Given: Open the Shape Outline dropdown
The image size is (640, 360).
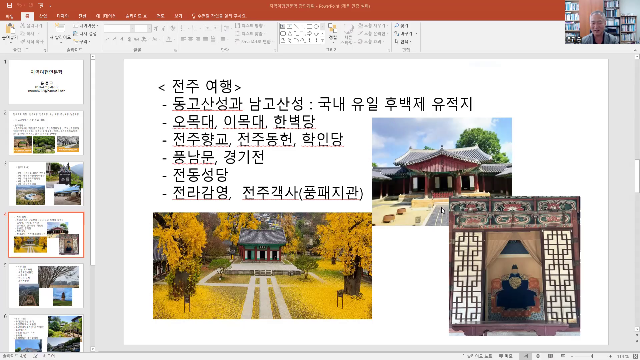Looking at the screenshot, I should [372, 33].
